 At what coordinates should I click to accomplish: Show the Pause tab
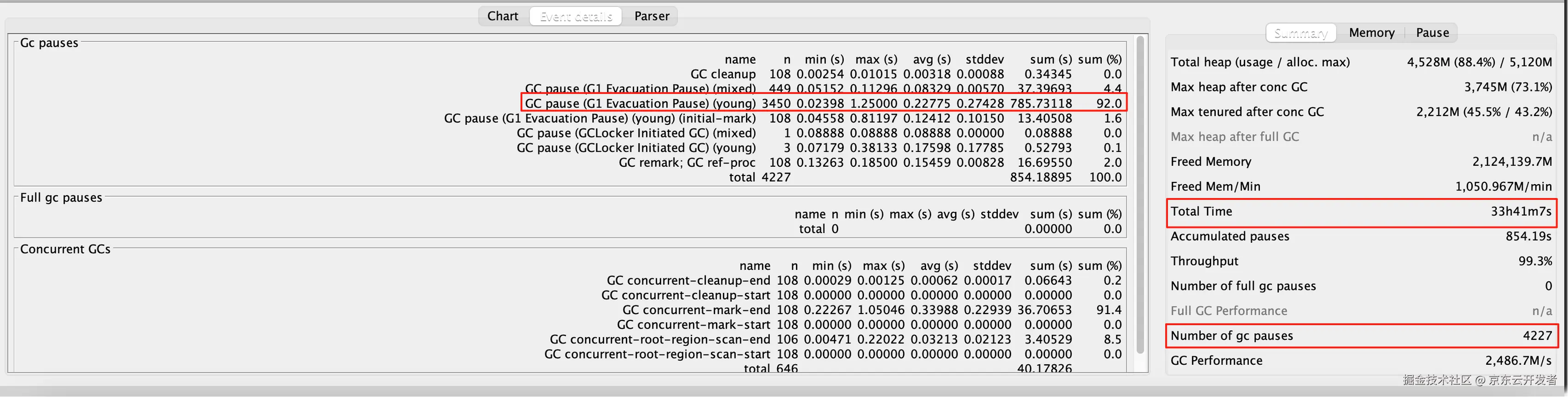click(x=1432, y=33)
